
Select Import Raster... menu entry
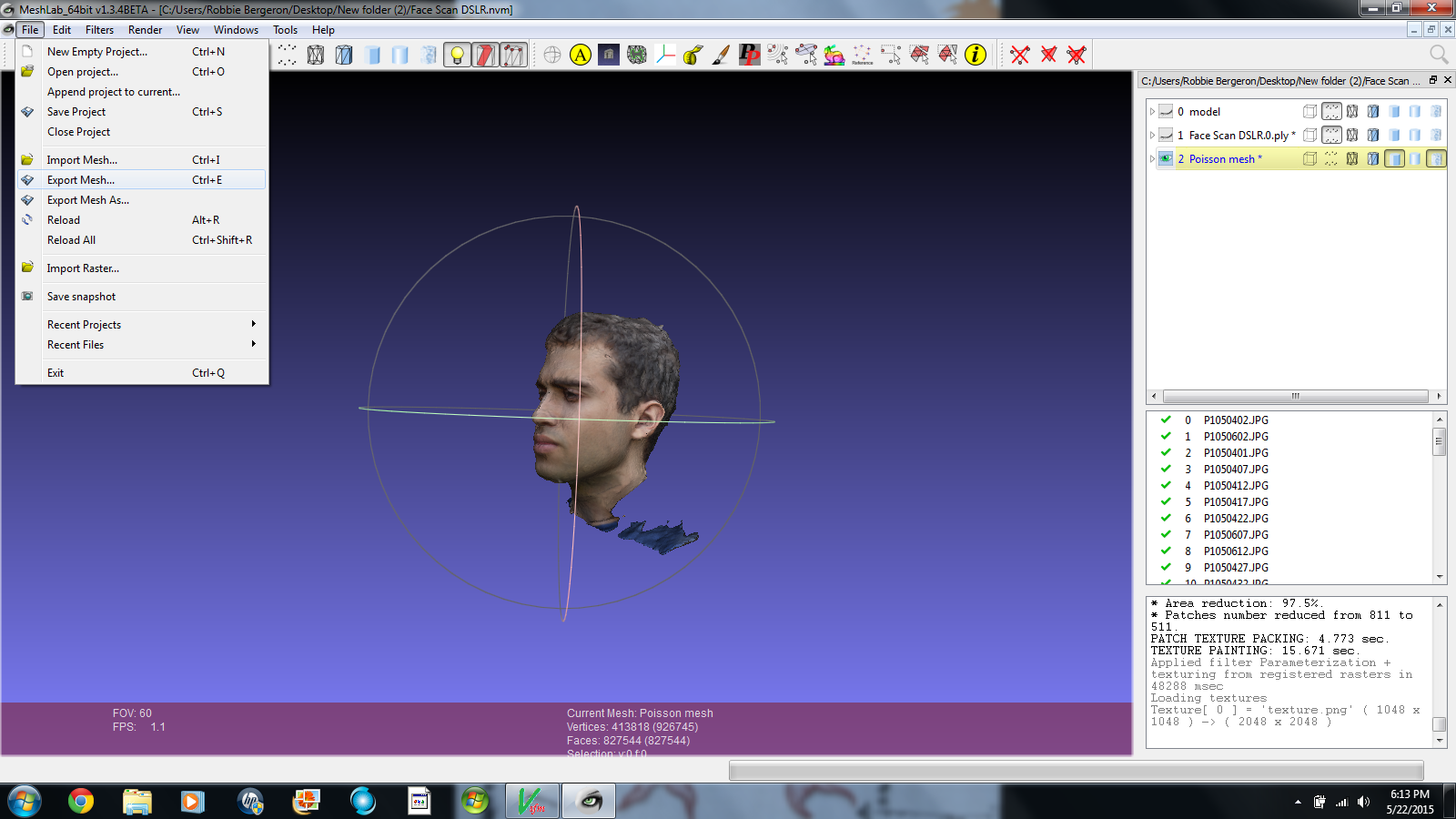click(x=142, y=268)
